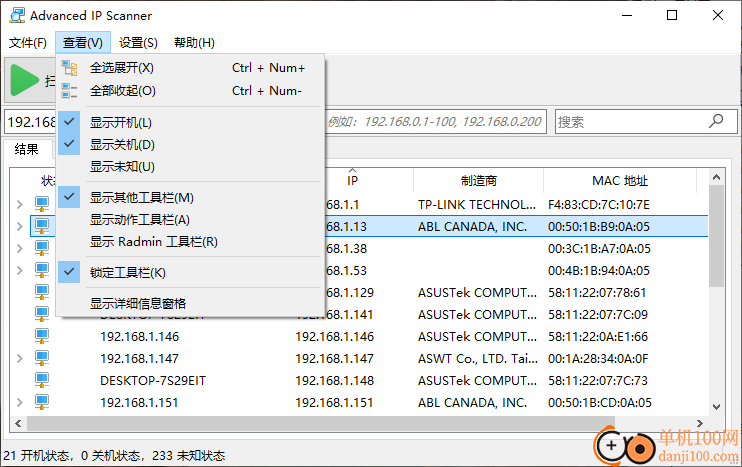This screenshot has width=742, height=467.
Task: Toggle 锁定工具栏(K) option
Action: tap(190, 272)
